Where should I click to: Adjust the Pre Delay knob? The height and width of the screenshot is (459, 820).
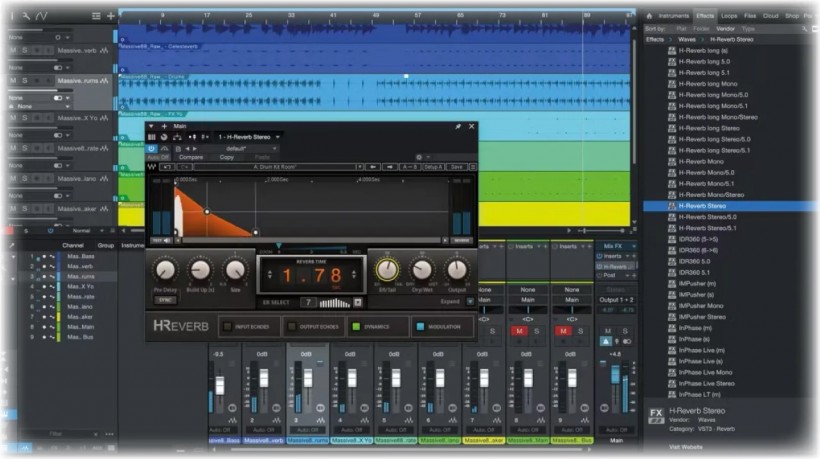coord(165,270)
